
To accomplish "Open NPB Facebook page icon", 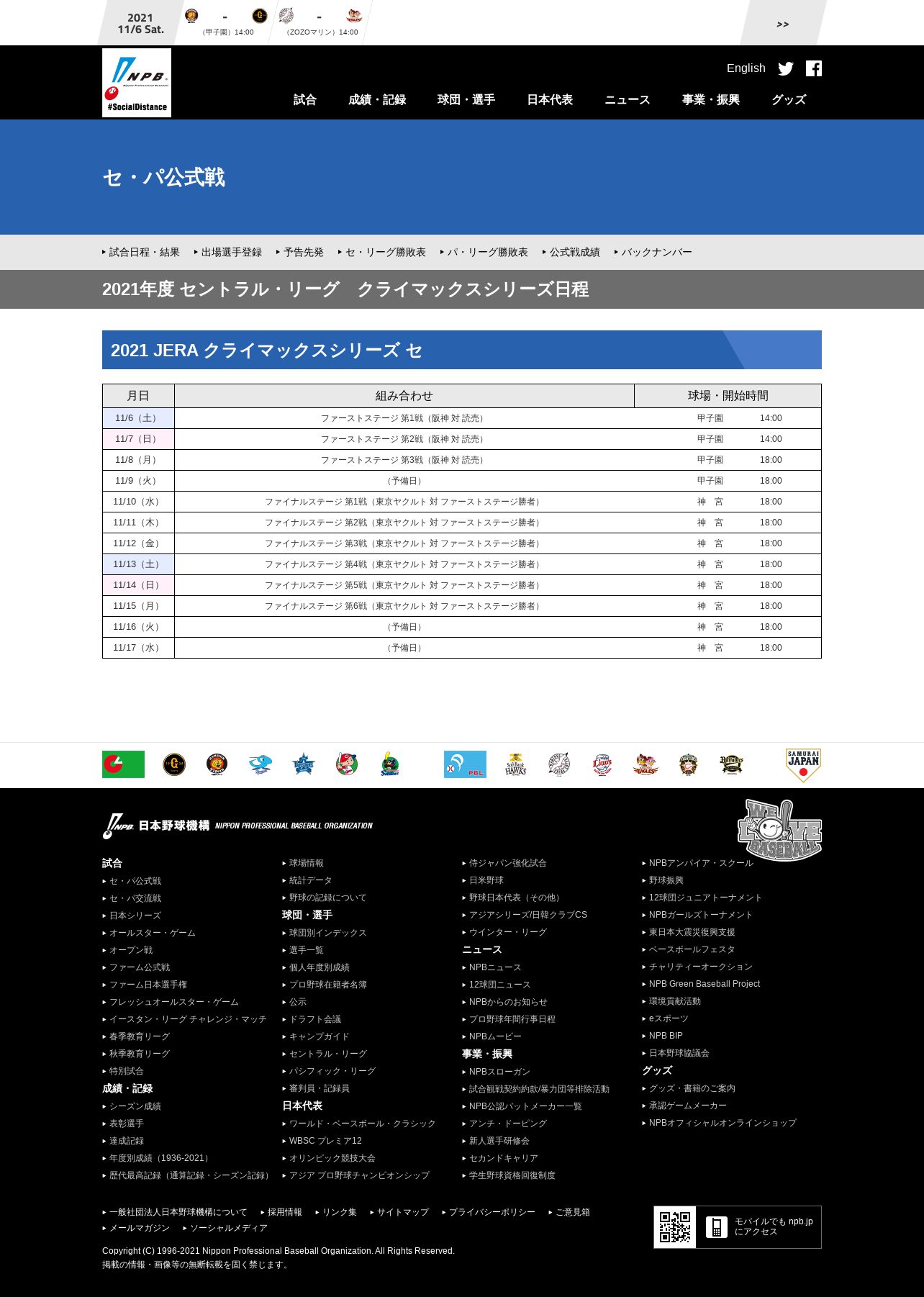I will [814, 68].
